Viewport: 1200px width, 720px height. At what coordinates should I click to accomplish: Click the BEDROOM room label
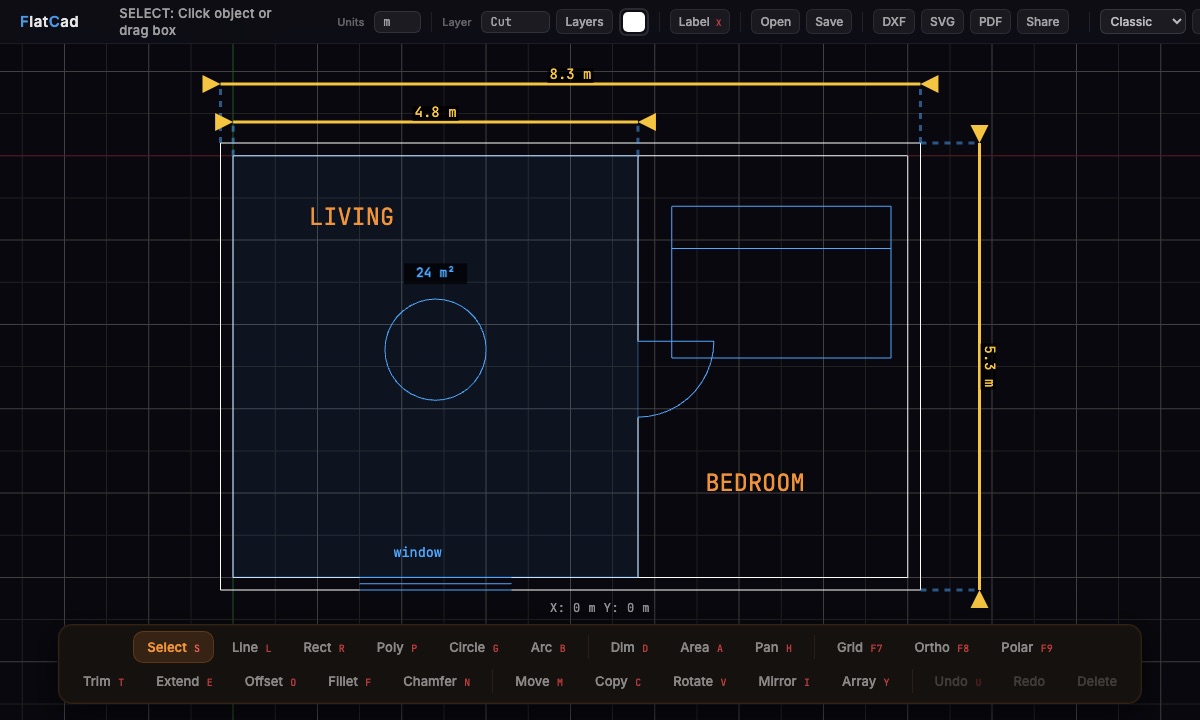755,483
